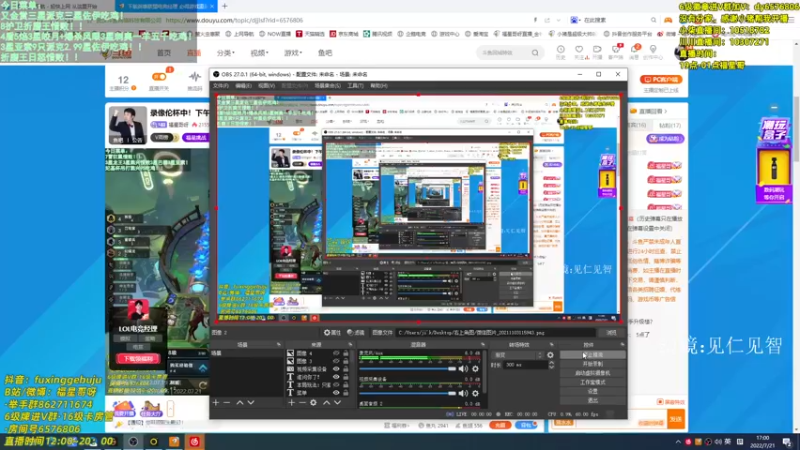
Task: Adjust the video capture device volume slider
Action: 407,393
